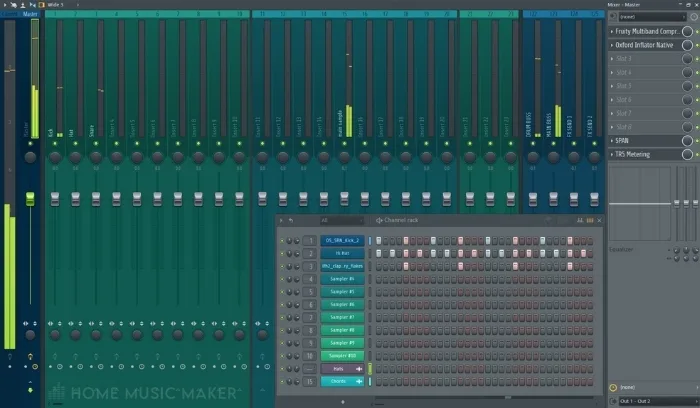
Task: Click Fruity Multiband Compressor mix level knob
Action: click(687, 31)
